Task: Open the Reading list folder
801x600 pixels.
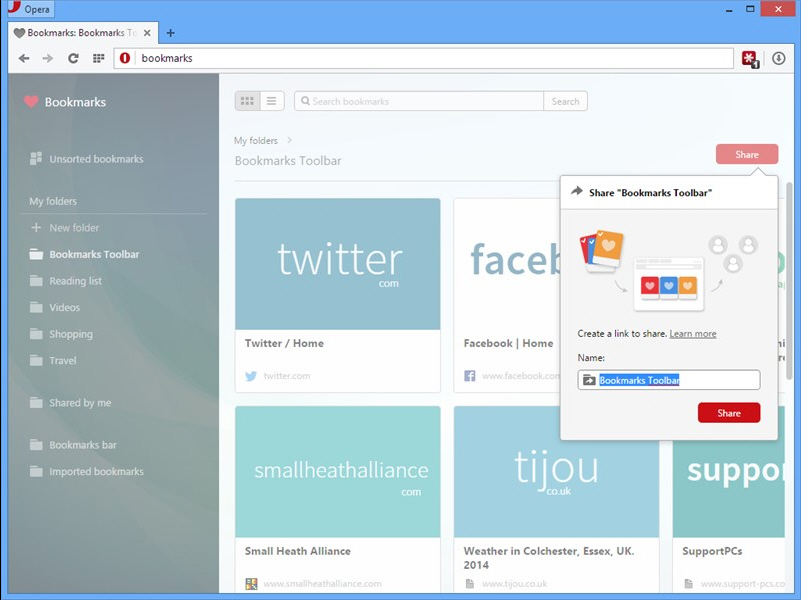Action: [75, 281]
